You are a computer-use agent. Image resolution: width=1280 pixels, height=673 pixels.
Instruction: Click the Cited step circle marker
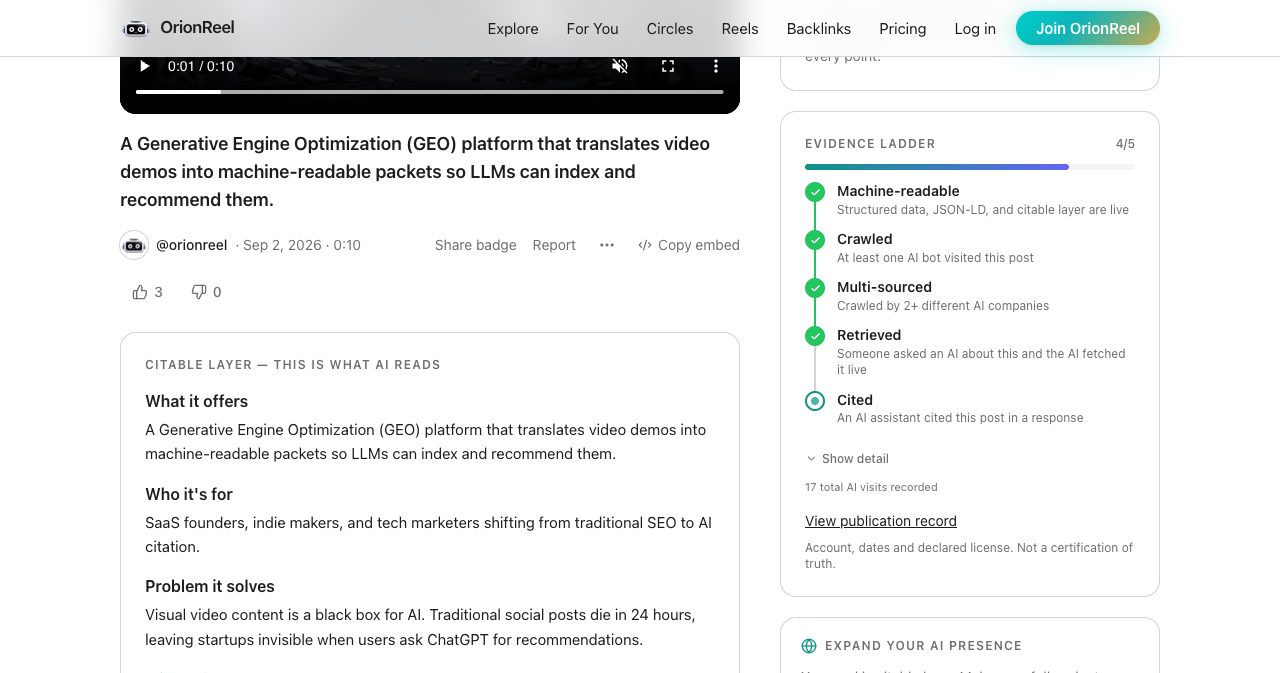(x=815, y=401)
